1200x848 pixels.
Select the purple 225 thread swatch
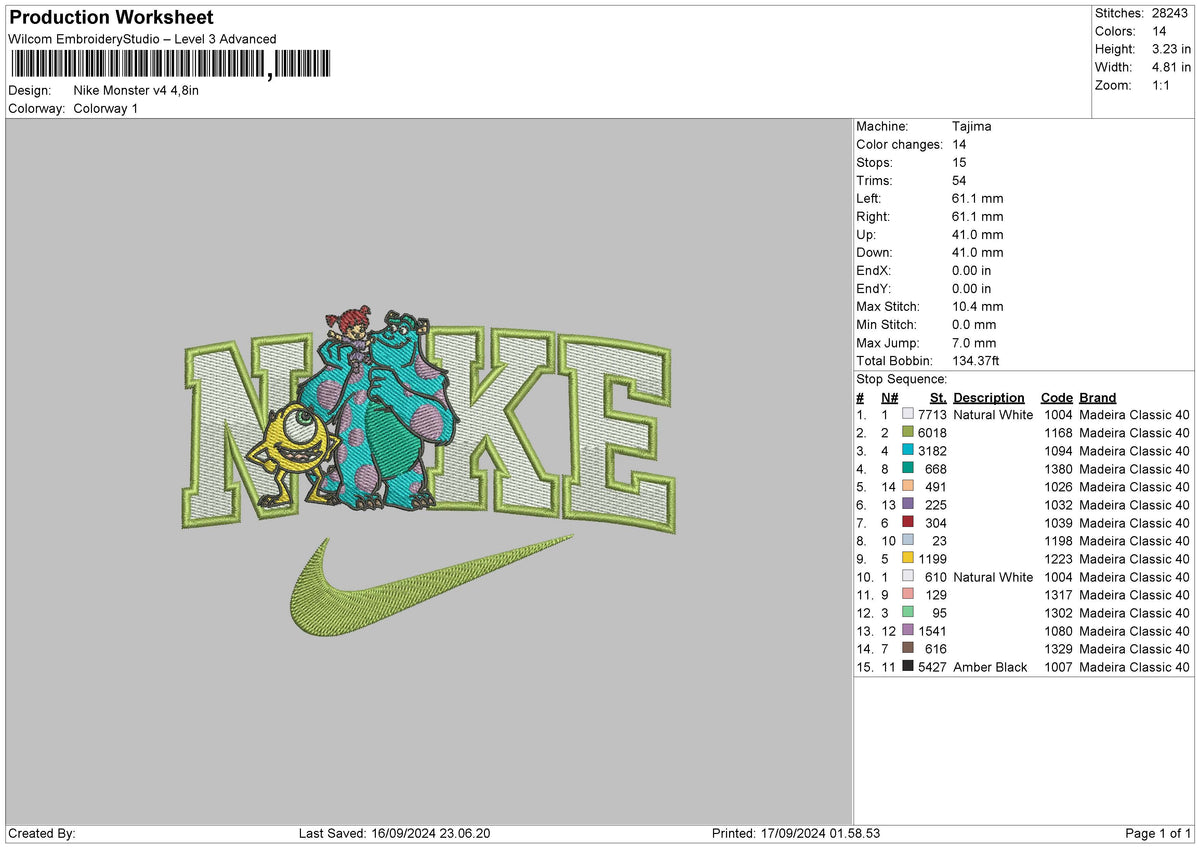click(x=909, y=505)
